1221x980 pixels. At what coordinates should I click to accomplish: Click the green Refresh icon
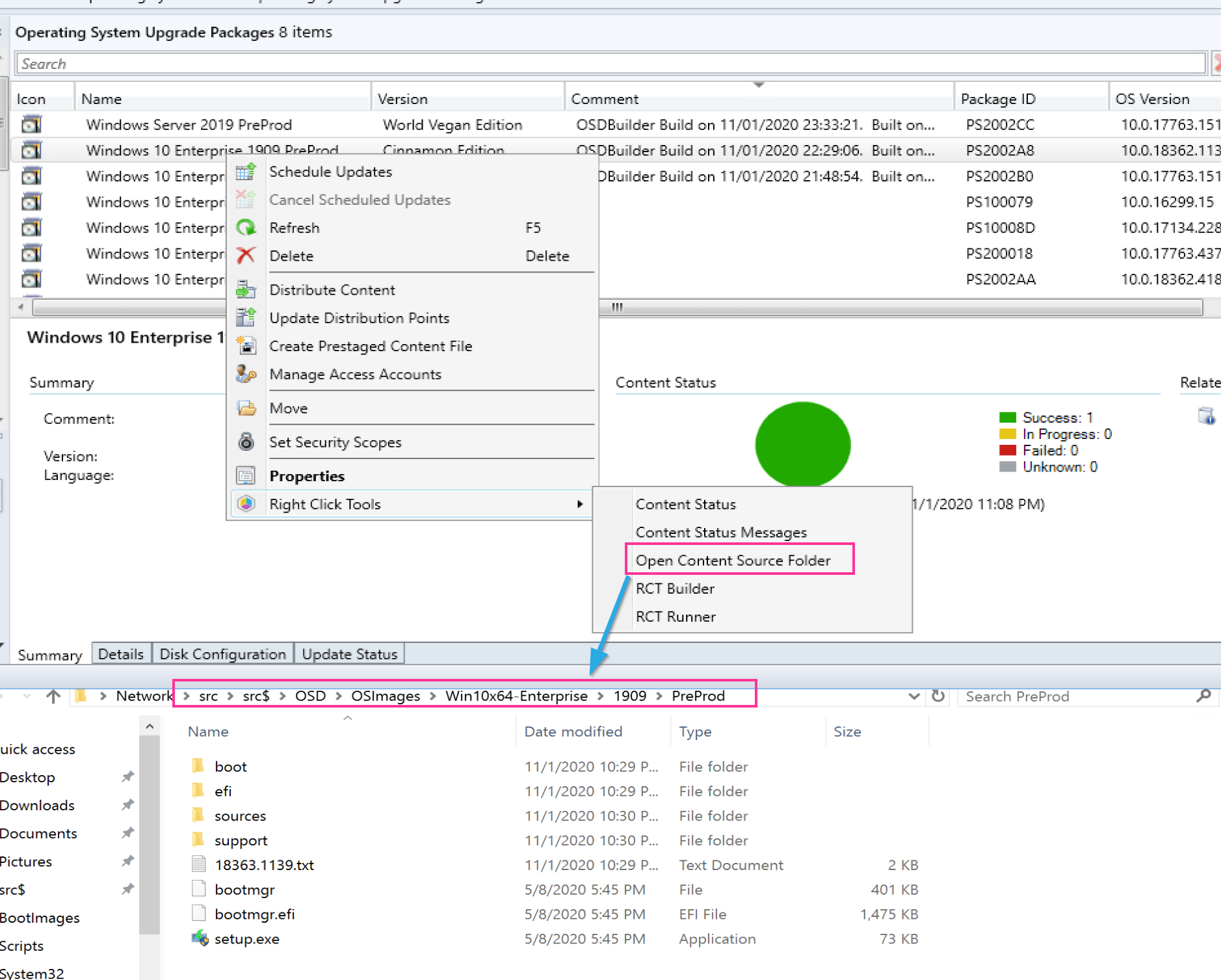pos(246,228)
